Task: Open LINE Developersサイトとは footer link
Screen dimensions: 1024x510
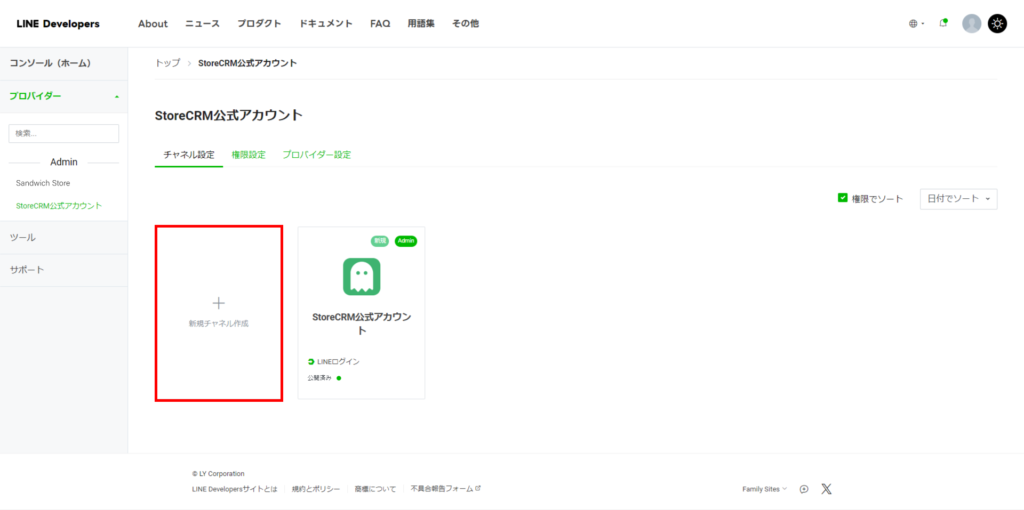Action: pyautogui.click(x=234, y=488)
